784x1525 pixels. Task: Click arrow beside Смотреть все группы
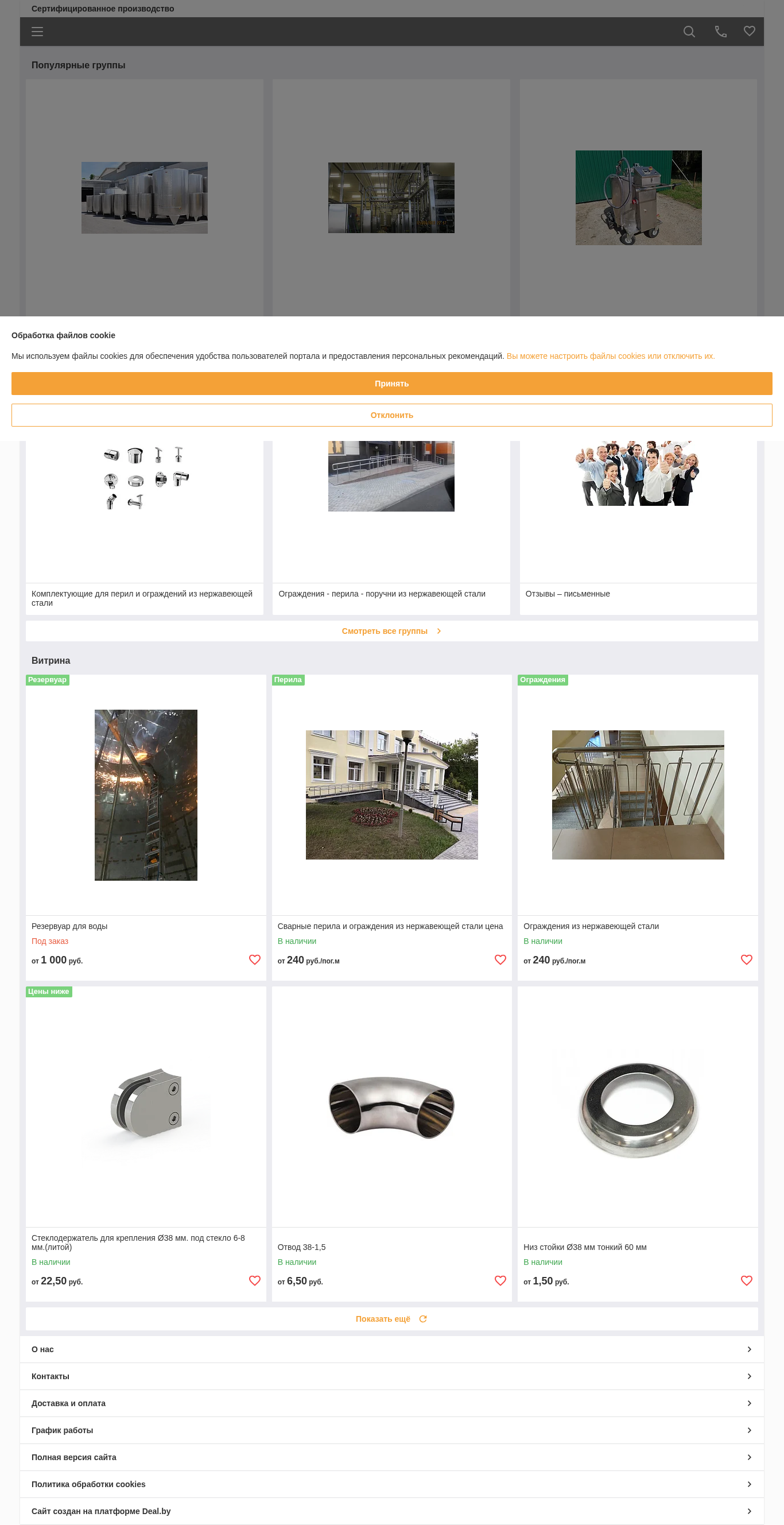(x=438, y=631)
